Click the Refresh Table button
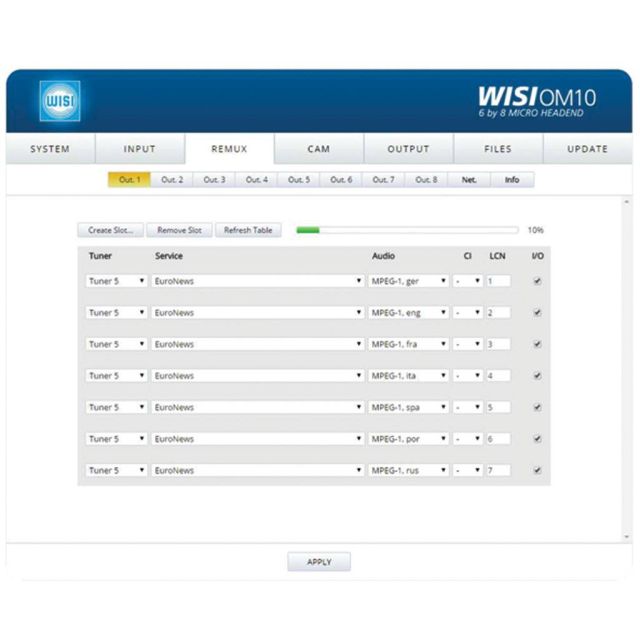 click(248, 230)
